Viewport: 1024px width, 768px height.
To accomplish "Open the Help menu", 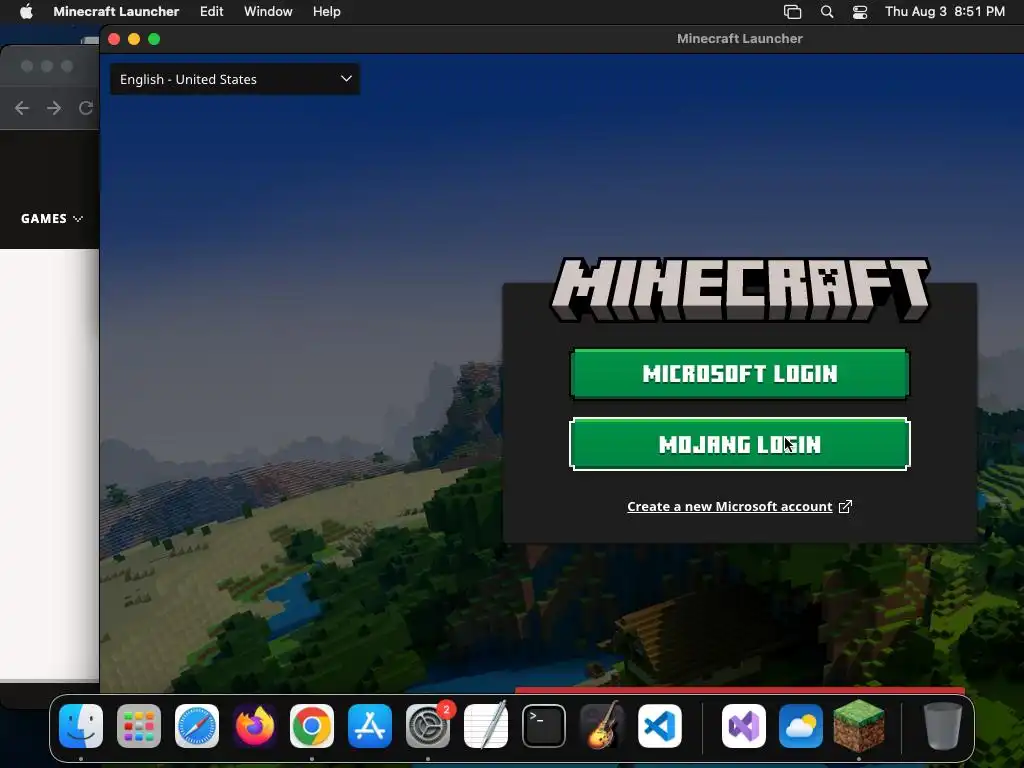I will coord(327,12).
